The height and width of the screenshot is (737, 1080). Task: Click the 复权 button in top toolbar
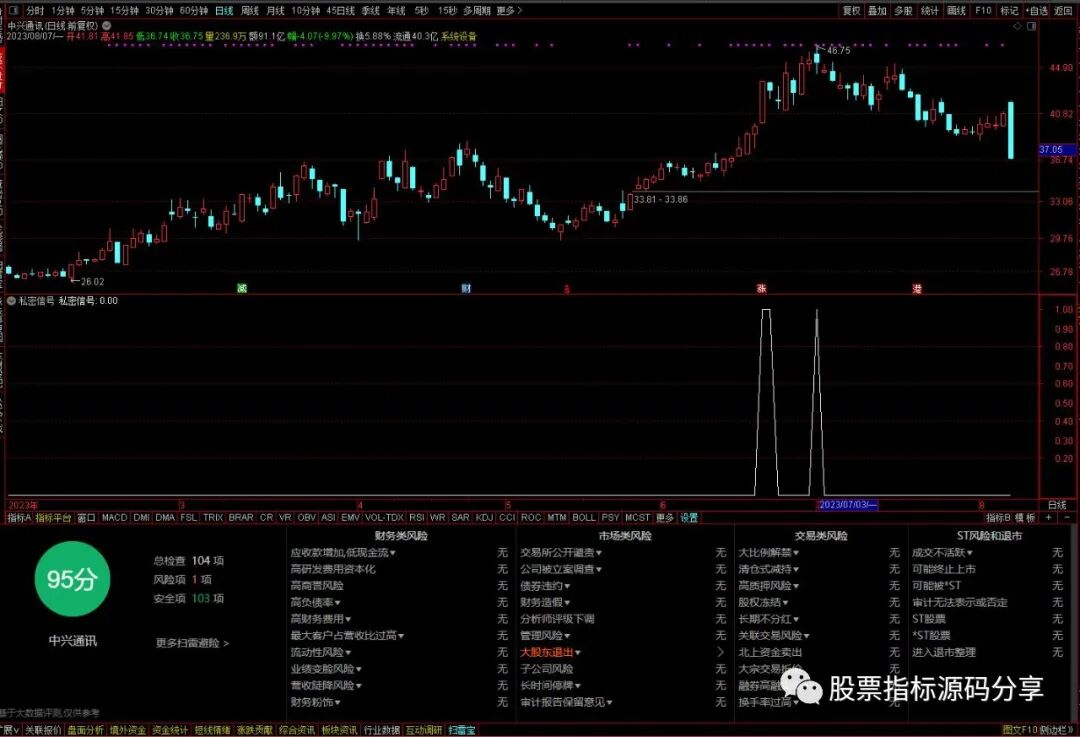[x=851, y=10]
